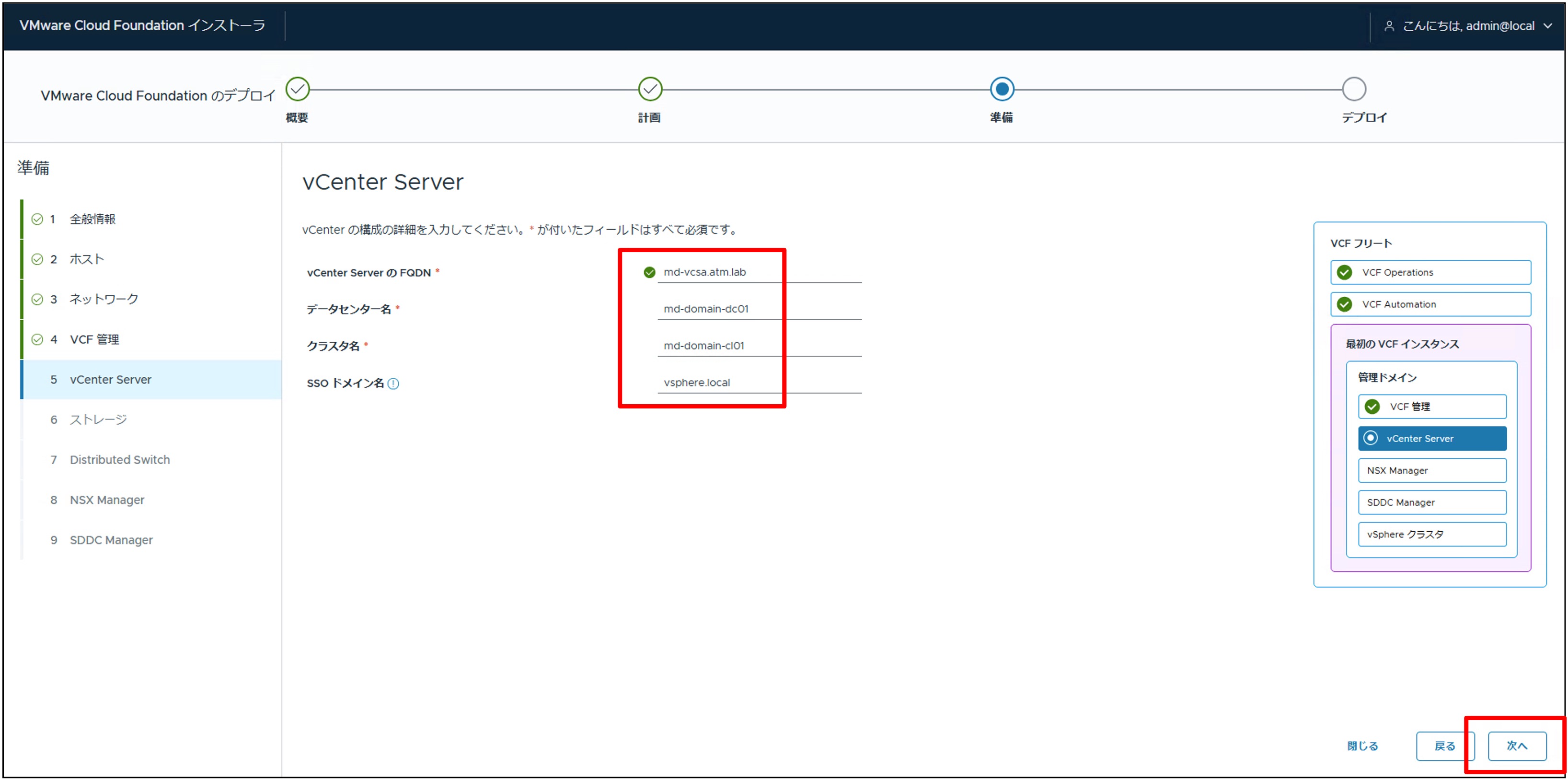Click the FQDN validation green check icon
Image resolution: width=1568 pixels, height=780 pixels.
point(649,272)
